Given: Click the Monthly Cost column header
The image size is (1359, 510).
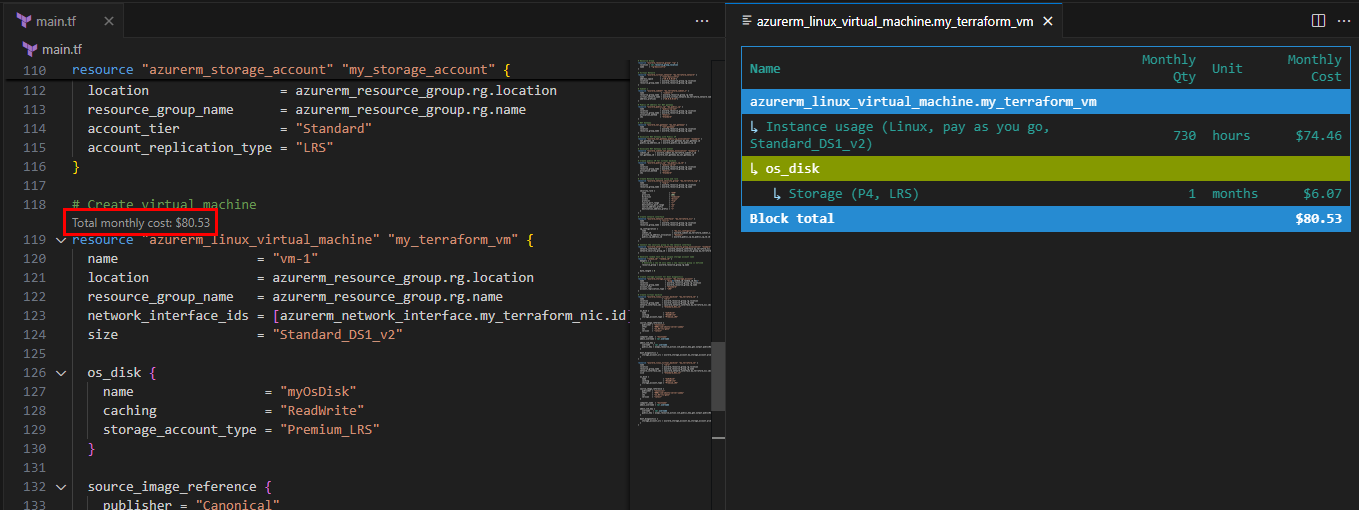Looking at the screenshot, I should tap(1314, 68).
